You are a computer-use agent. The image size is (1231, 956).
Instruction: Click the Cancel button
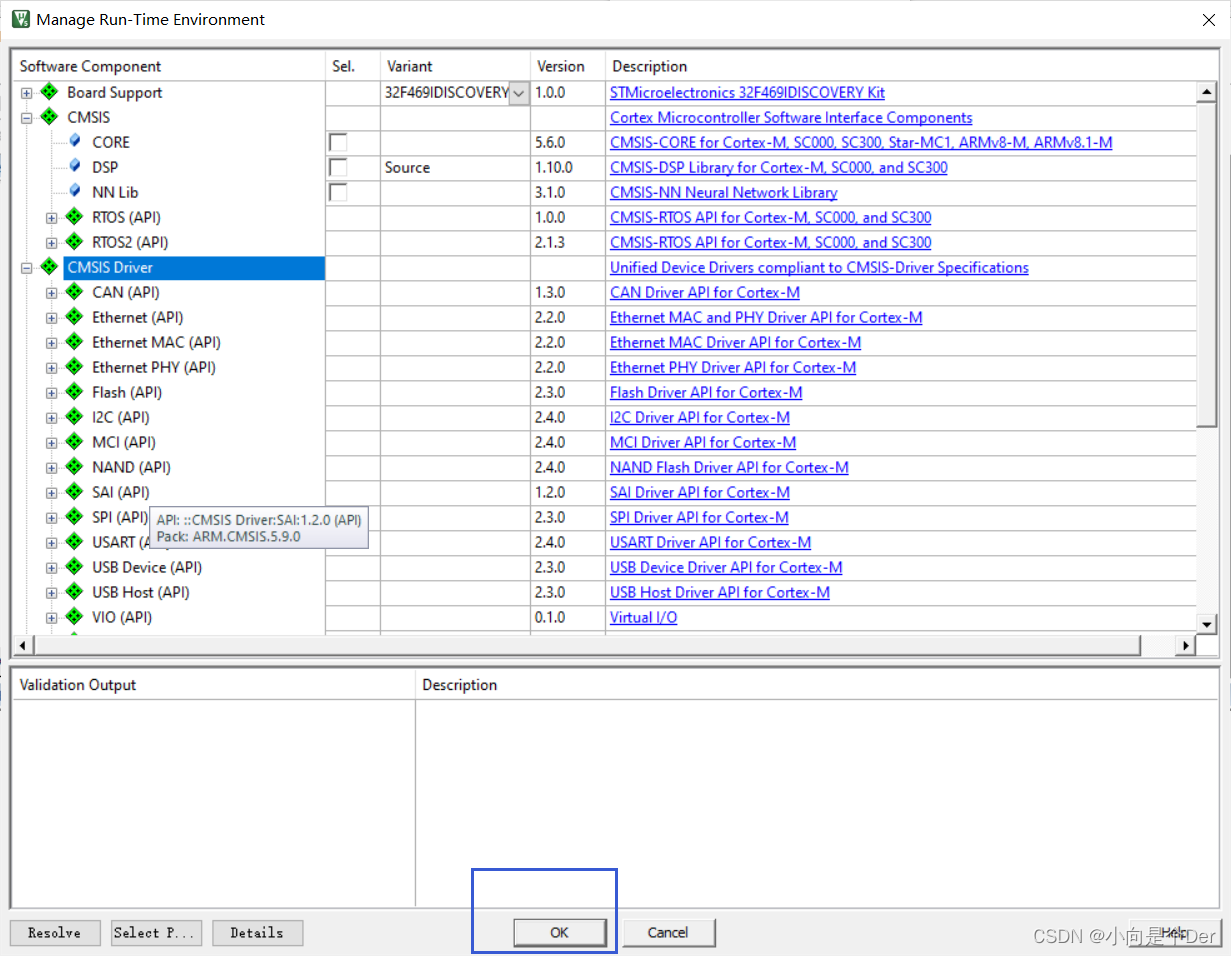(668, 932)
